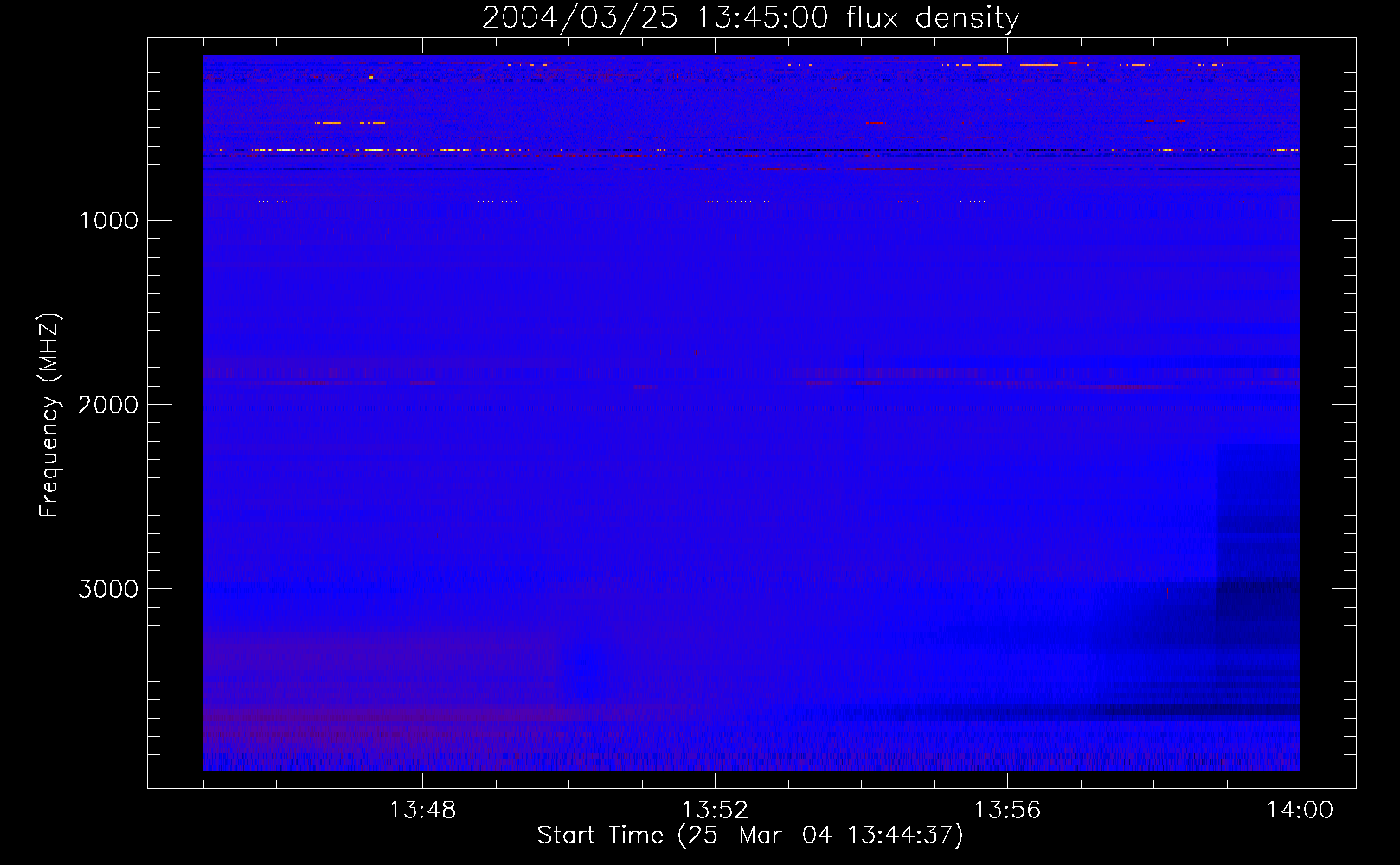Click the 1000 frequency tick label
The width and height of the screenshot is (1400, 865).
coord(108,221)
